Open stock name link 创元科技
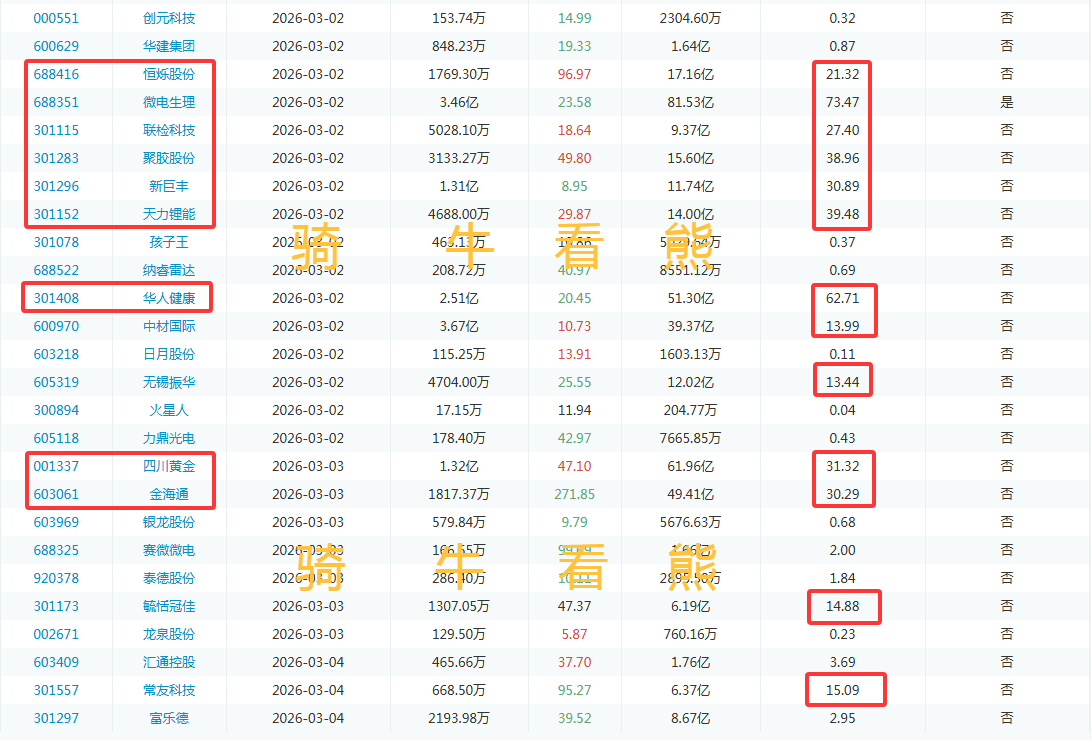Image resolution: width=1091 pixels, height=740 pixels. [x=169, y=18]
